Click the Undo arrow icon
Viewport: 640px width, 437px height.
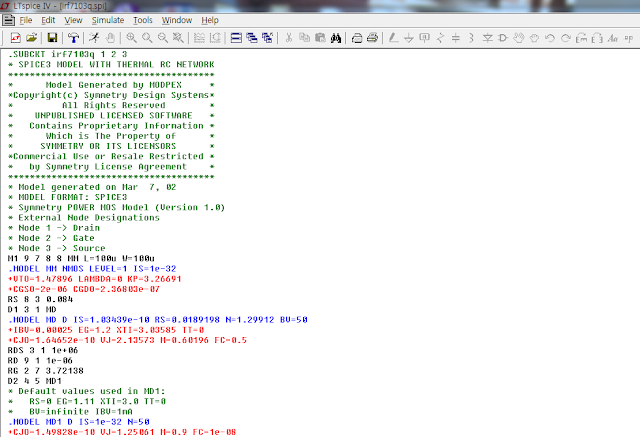[550, 38]
